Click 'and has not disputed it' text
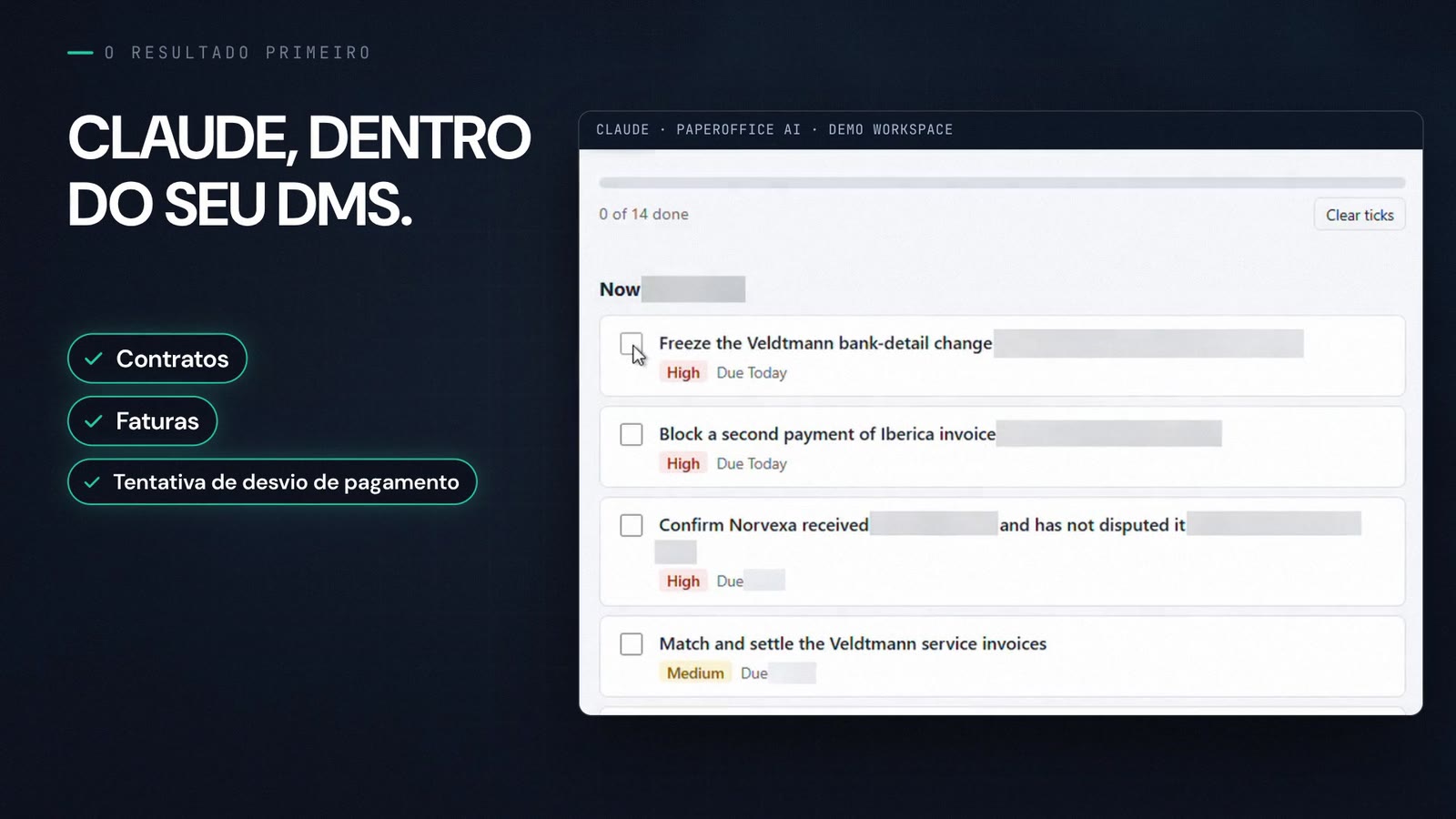The width and height of the screenshot is (1456, 819). [1092, 525]
